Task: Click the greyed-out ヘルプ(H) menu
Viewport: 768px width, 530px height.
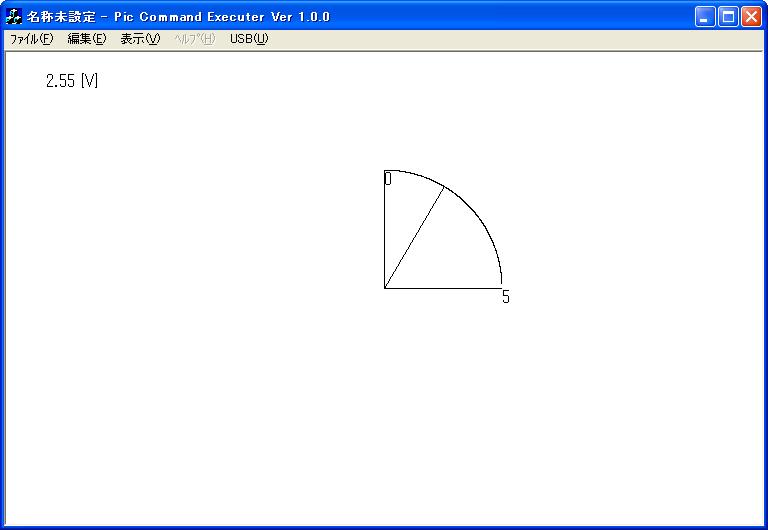Action: click(x=194, y=39)
